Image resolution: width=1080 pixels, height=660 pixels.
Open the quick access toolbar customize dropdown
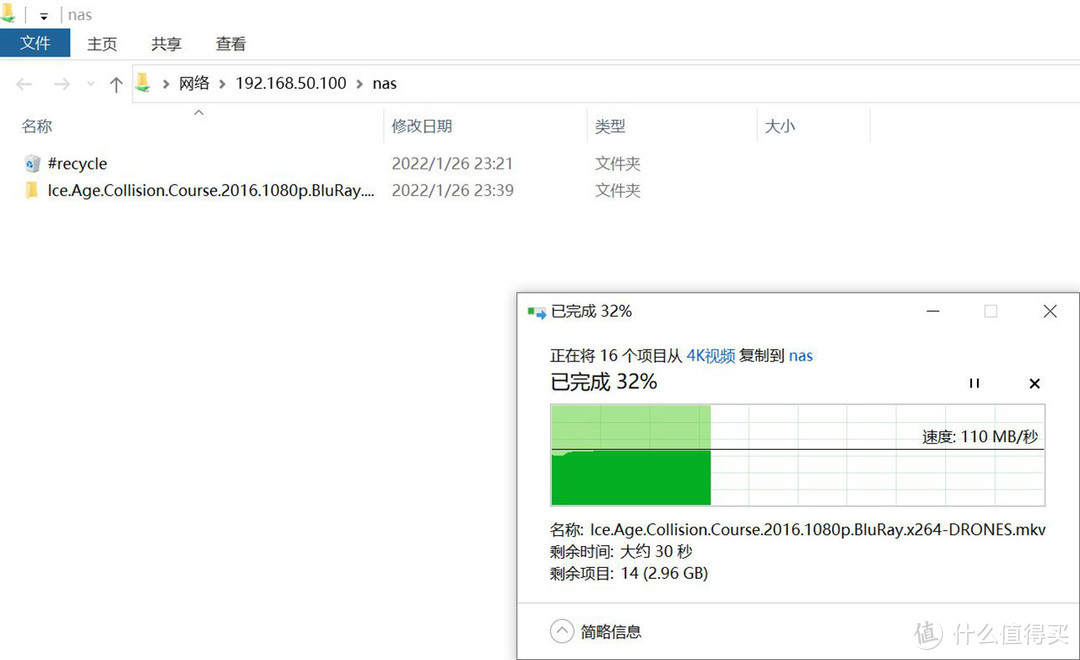click(x=44, y=16)
